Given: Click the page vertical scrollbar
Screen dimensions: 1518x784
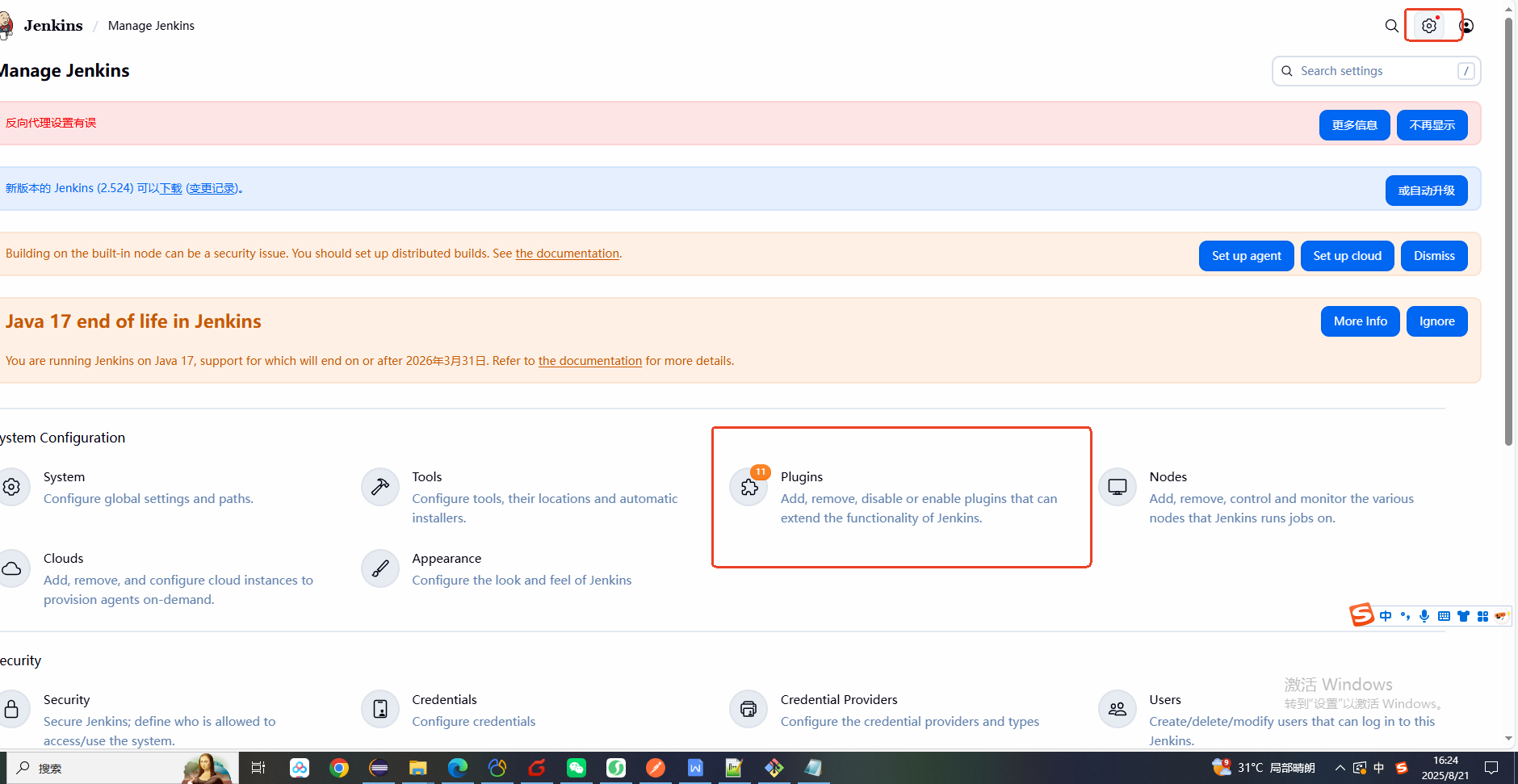Looking at the screenshot, I should pyautogui.click(x=1508, y=231).
